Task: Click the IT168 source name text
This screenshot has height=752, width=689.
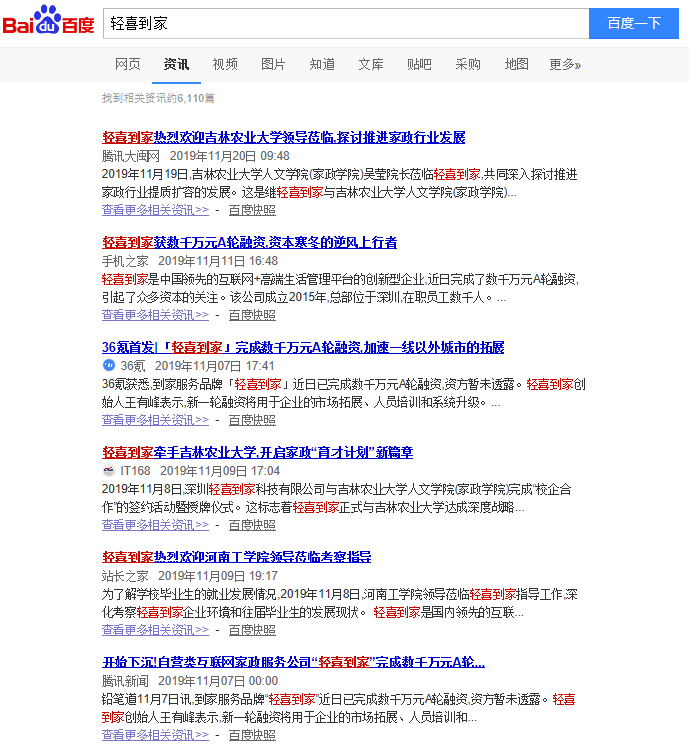Action: [x=135, y=471]
